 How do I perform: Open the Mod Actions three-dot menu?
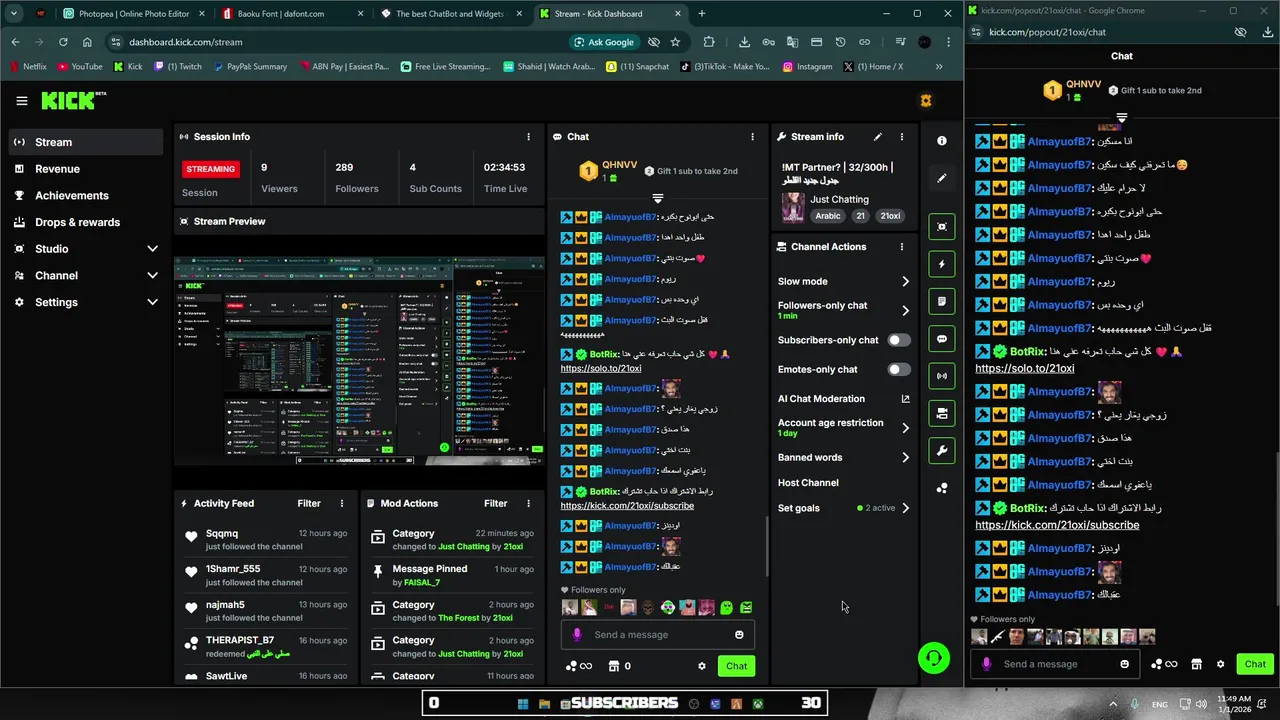click(x=529, y=504)
